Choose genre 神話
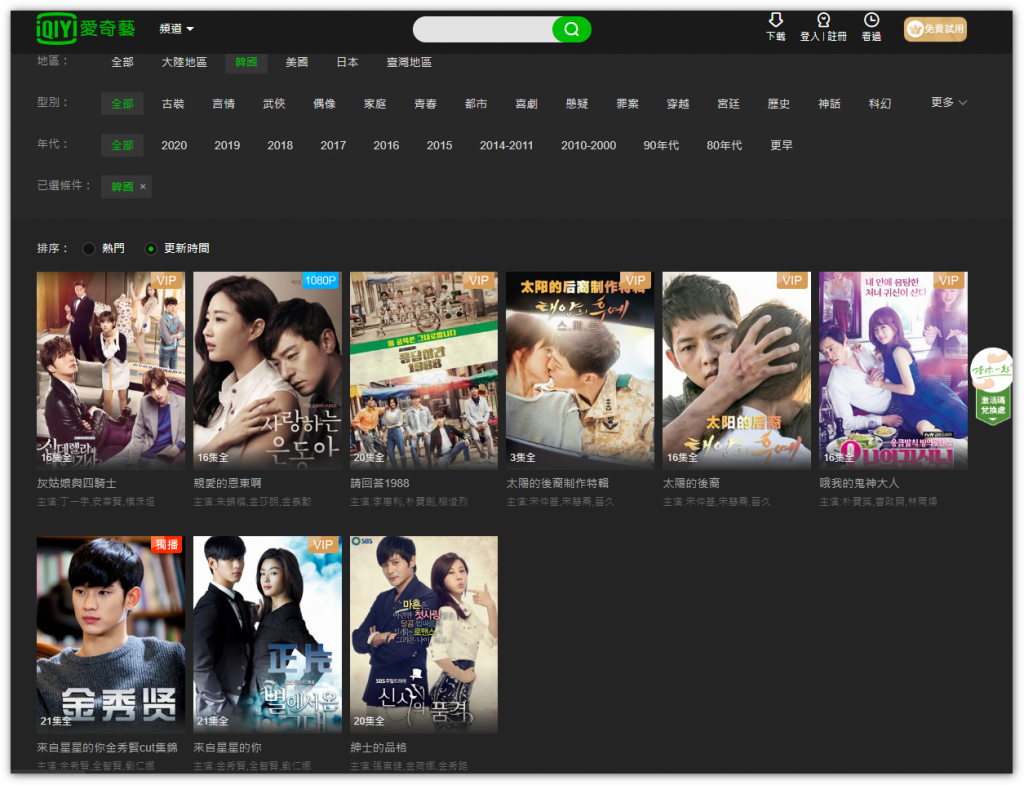The width and height of the screenshot is (1024, 785). [x=829, y=104]
